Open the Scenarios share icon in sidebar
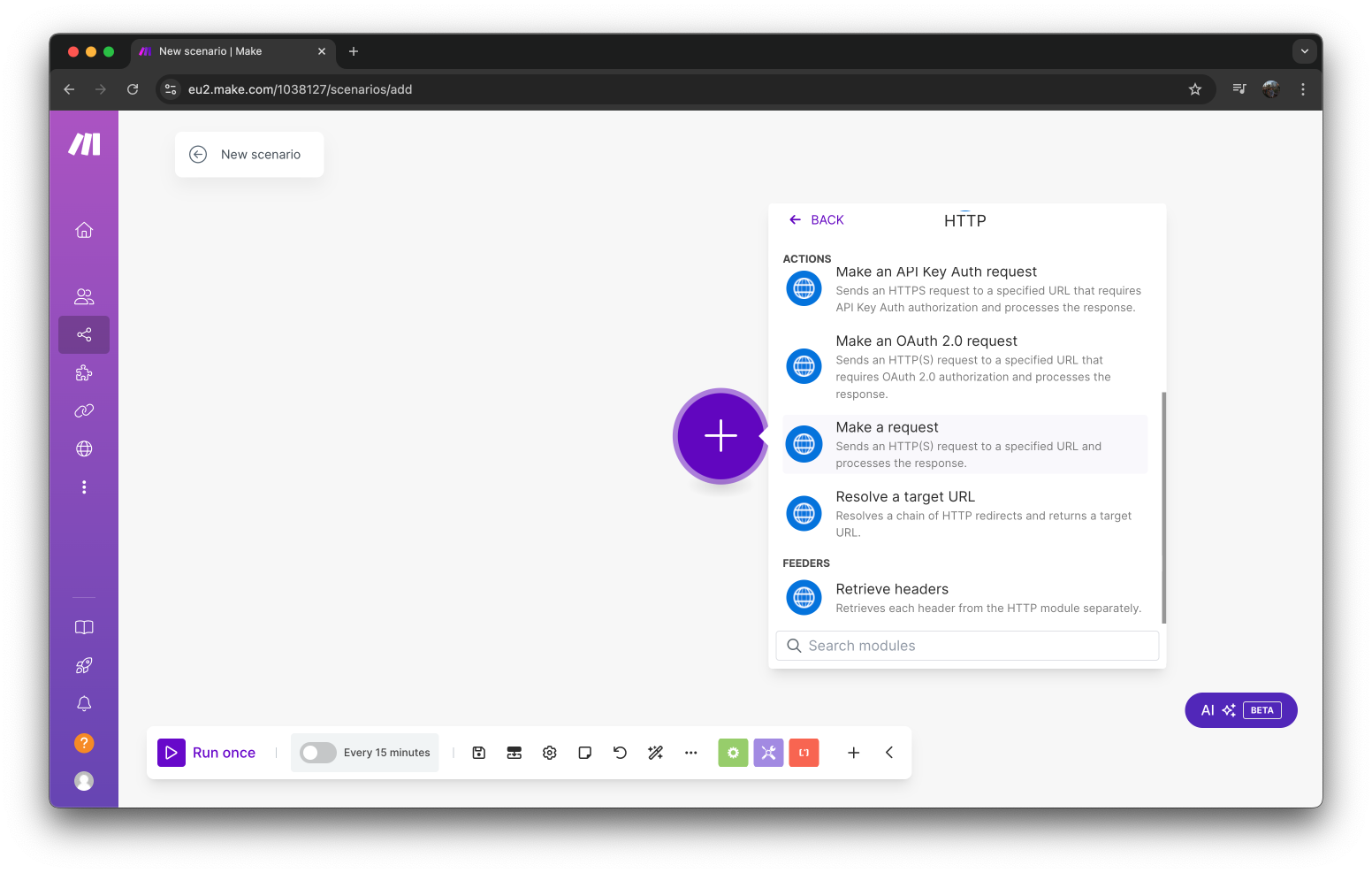Image resolution: width=1372 pixels, height=873 pixels. click(84, 334)
